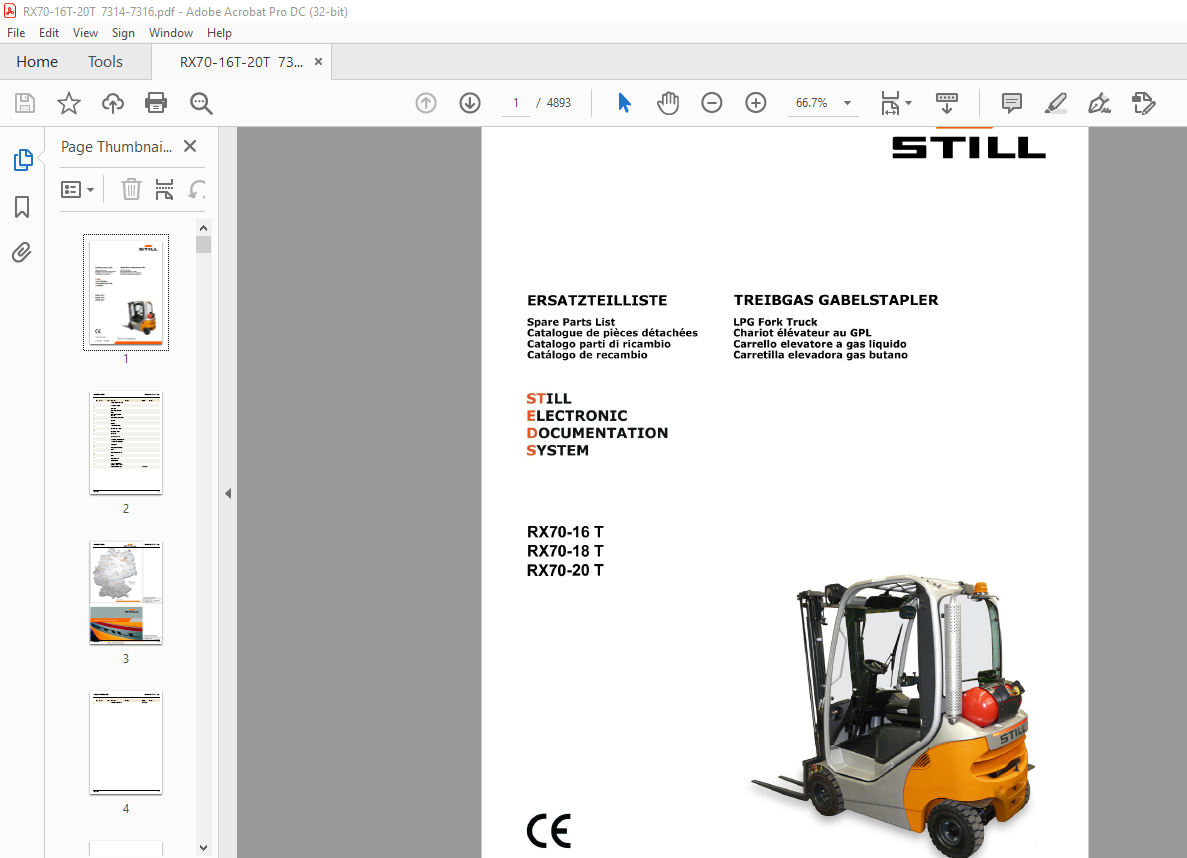Click the page number input field

(516, 103)
